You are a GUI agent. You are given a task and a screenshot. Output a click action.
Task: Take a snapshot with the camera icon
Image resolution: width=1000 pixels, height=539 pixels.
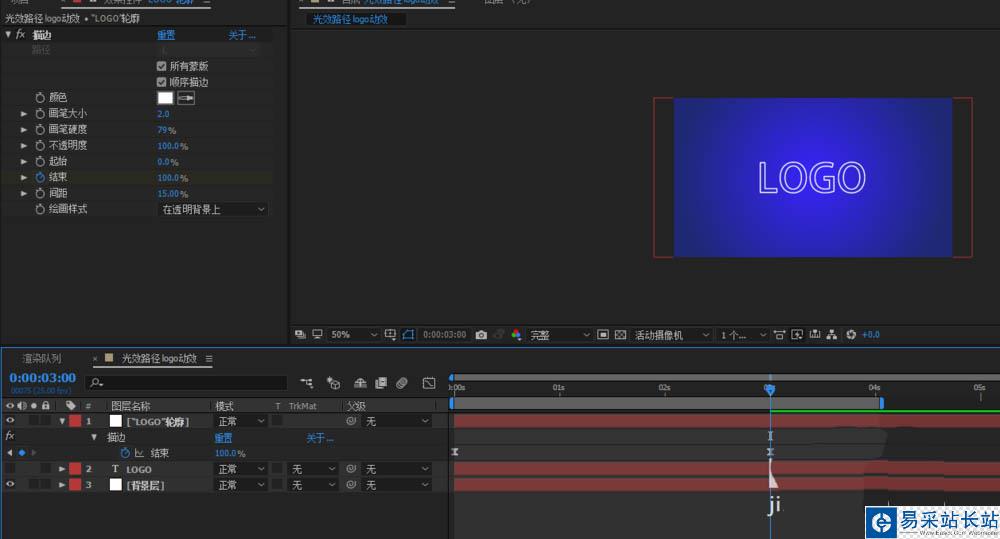482,334
